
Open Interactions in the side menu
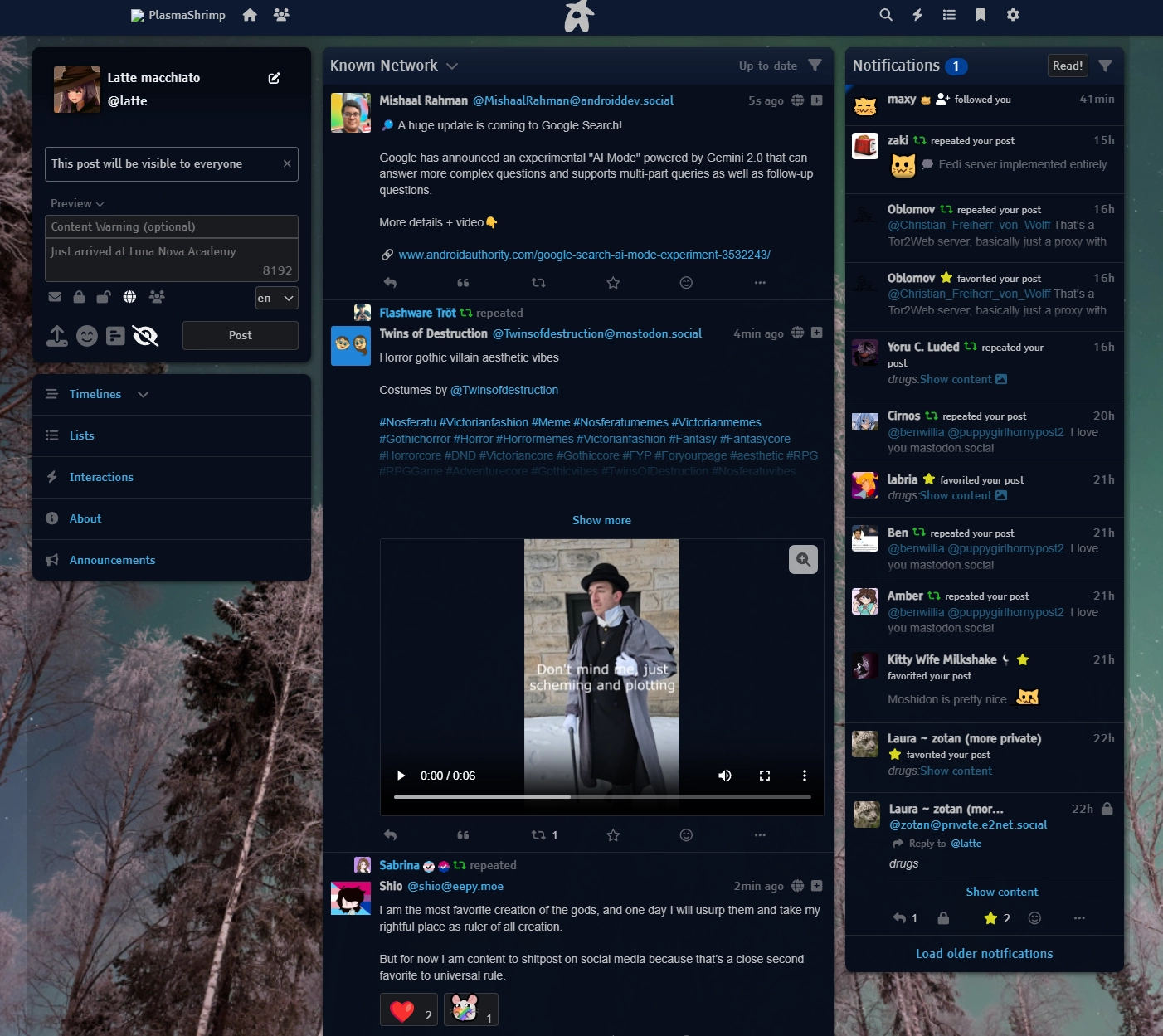click(101, 477)
